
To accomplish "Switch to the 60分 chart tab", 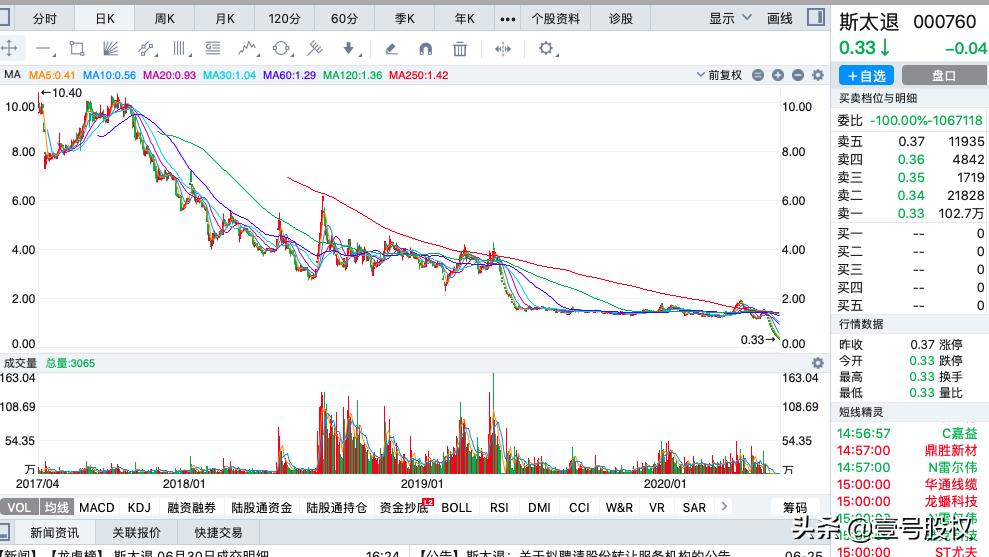I will [x=344, y=19].
